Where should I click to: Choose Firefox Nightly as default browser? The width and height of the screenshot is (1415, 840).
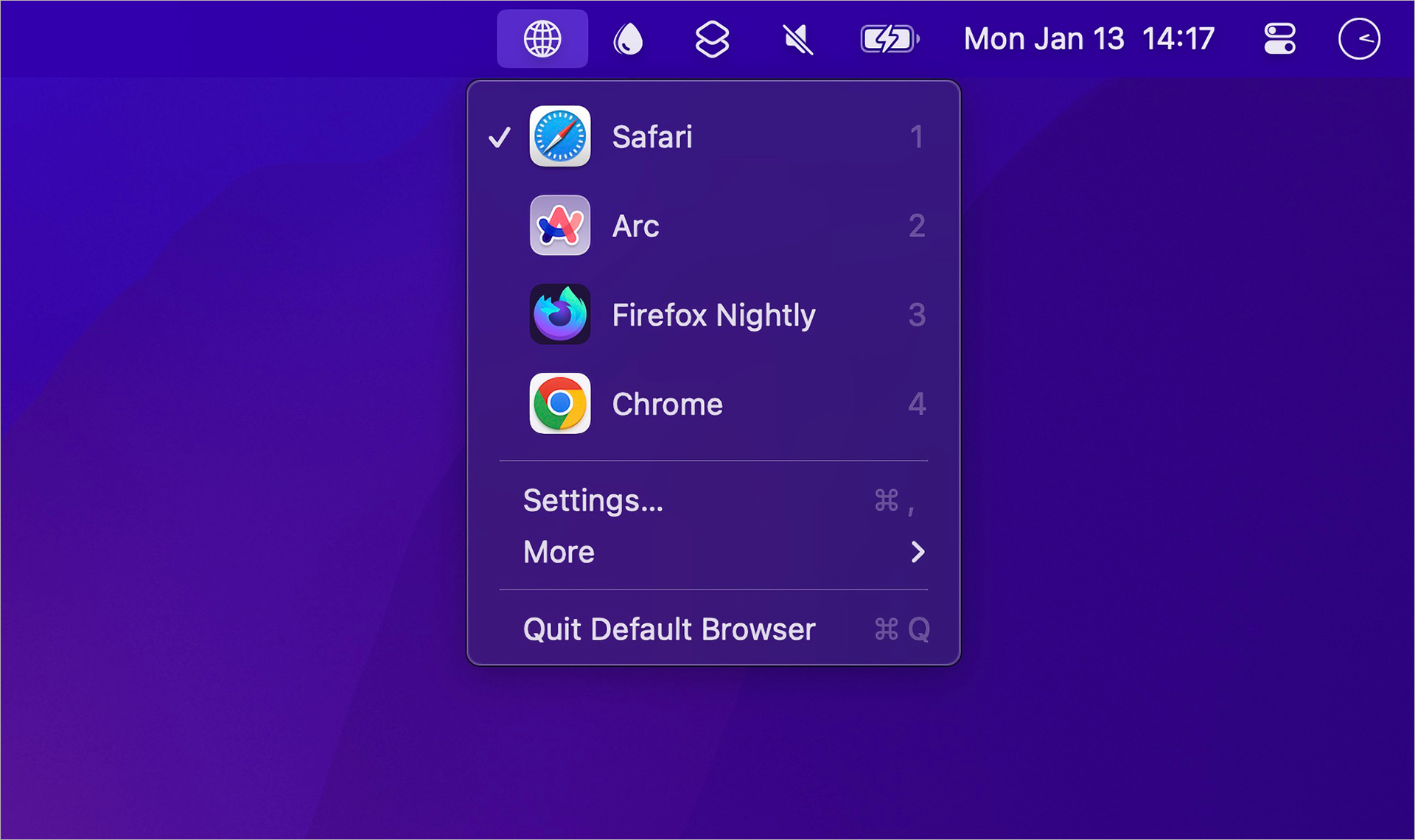pyautogui.click(x=713, y=315)
